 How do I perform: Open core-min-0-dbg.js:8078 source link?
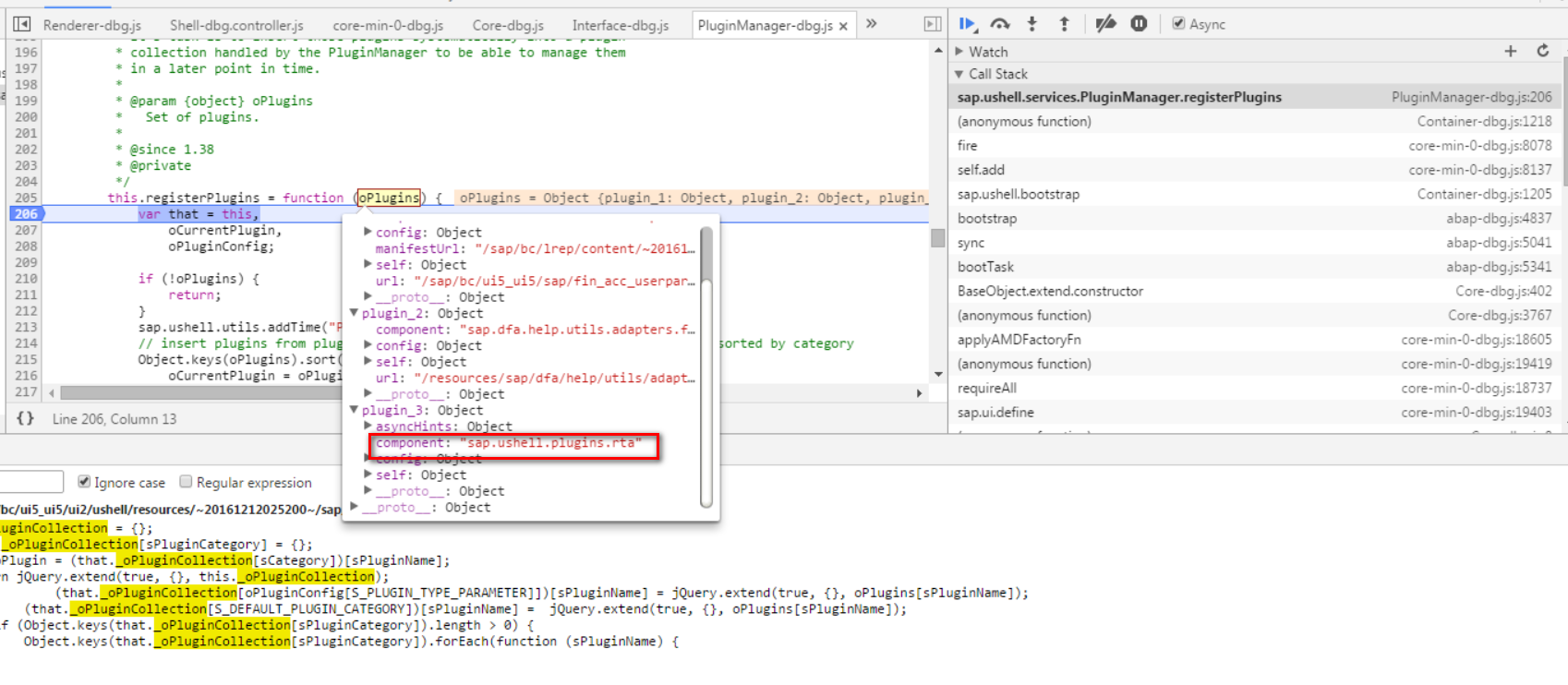[x=1479, y=146]
